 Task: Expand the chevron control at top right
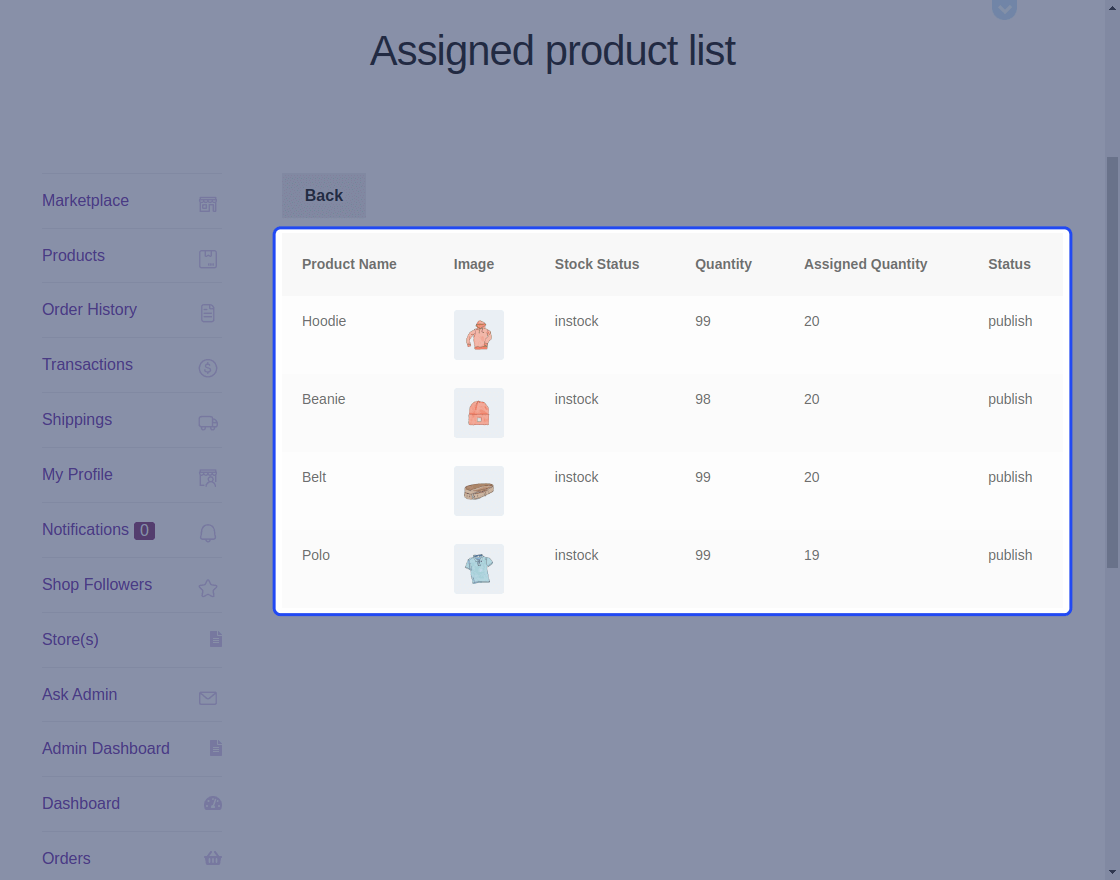pyautogui.click(x=1004, y=9)
